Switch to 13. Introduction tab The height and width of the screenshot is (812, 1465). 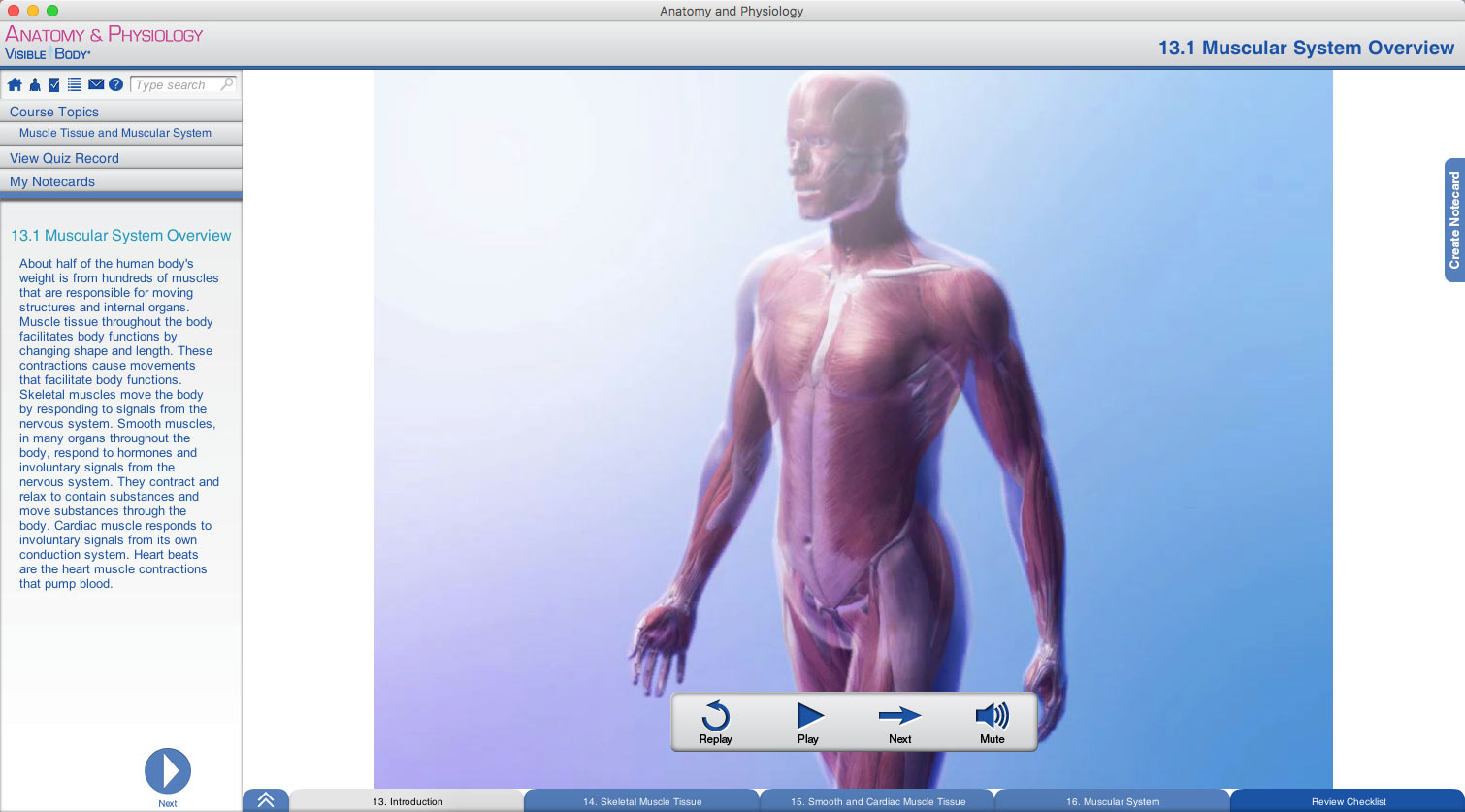[x=407, y=801]
